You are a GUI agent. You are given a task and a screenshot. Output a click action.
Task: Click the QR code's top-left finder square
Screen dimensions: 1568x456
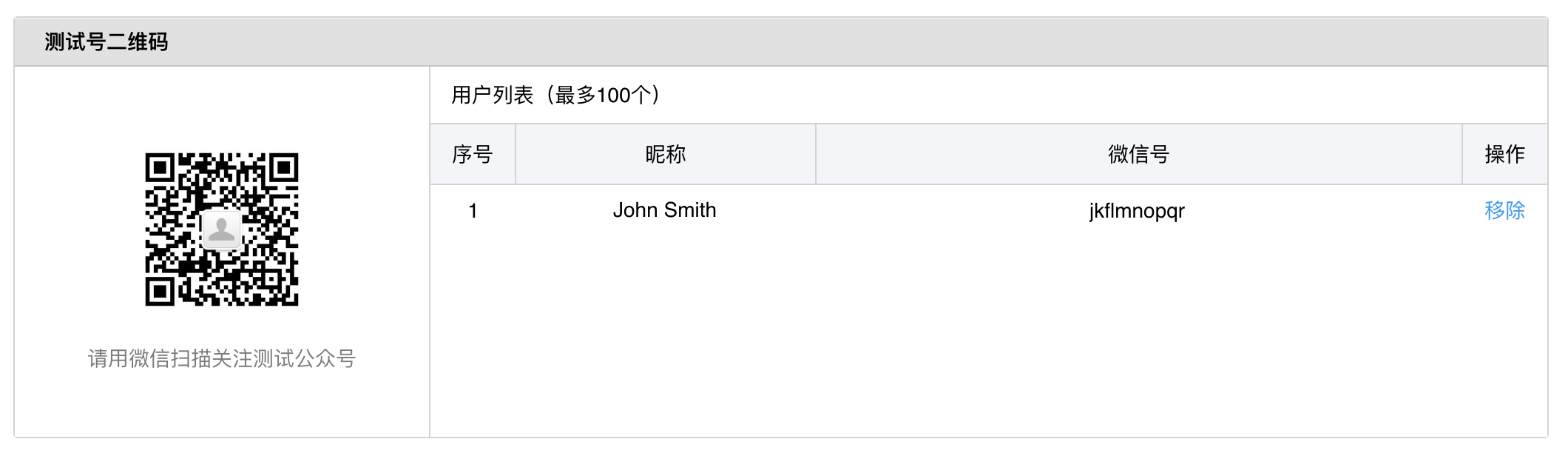(x=159, y=168)
